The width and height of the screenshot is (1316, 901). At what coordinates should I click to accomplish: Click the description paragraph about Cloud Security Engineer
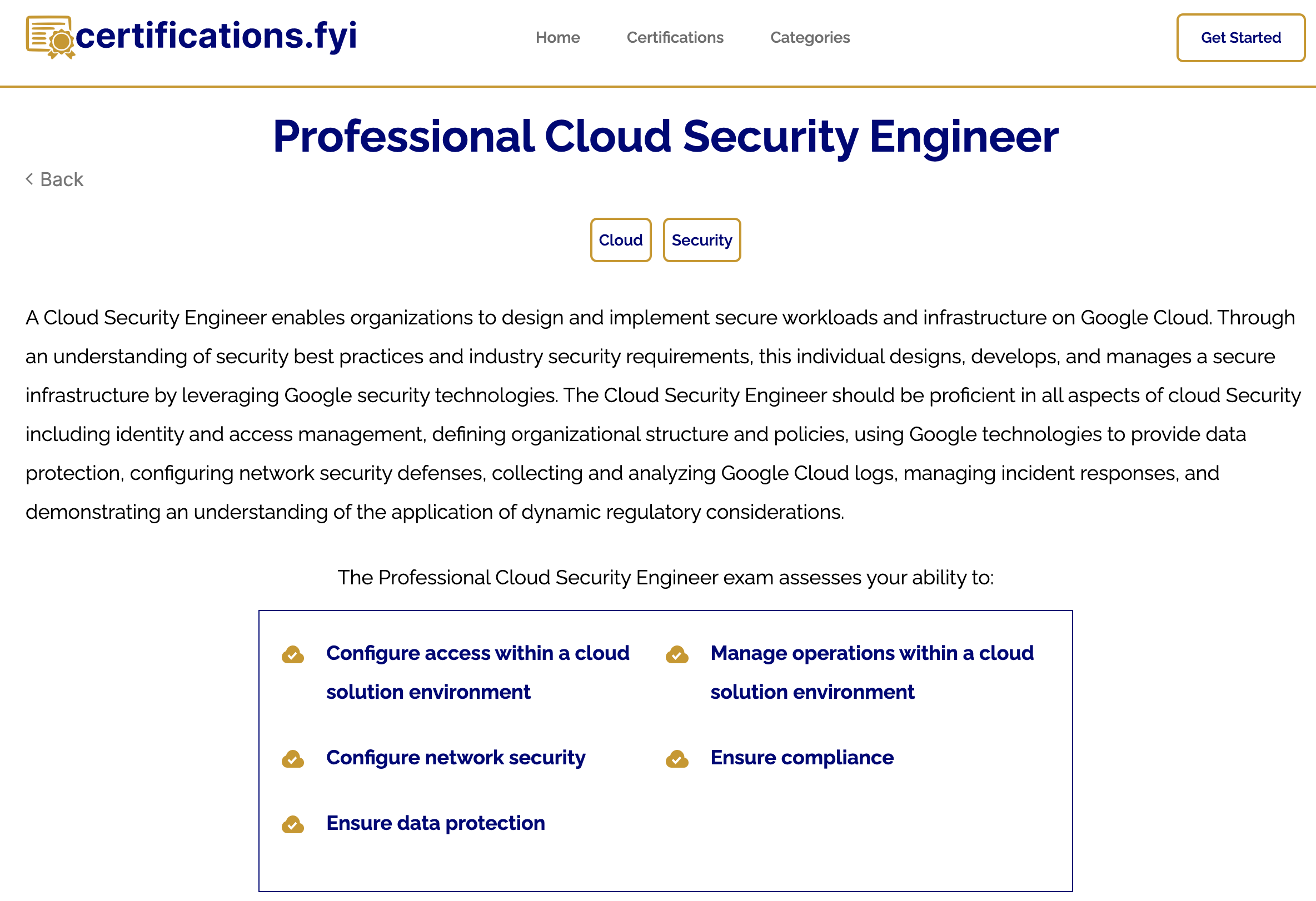tap(663, 415)
